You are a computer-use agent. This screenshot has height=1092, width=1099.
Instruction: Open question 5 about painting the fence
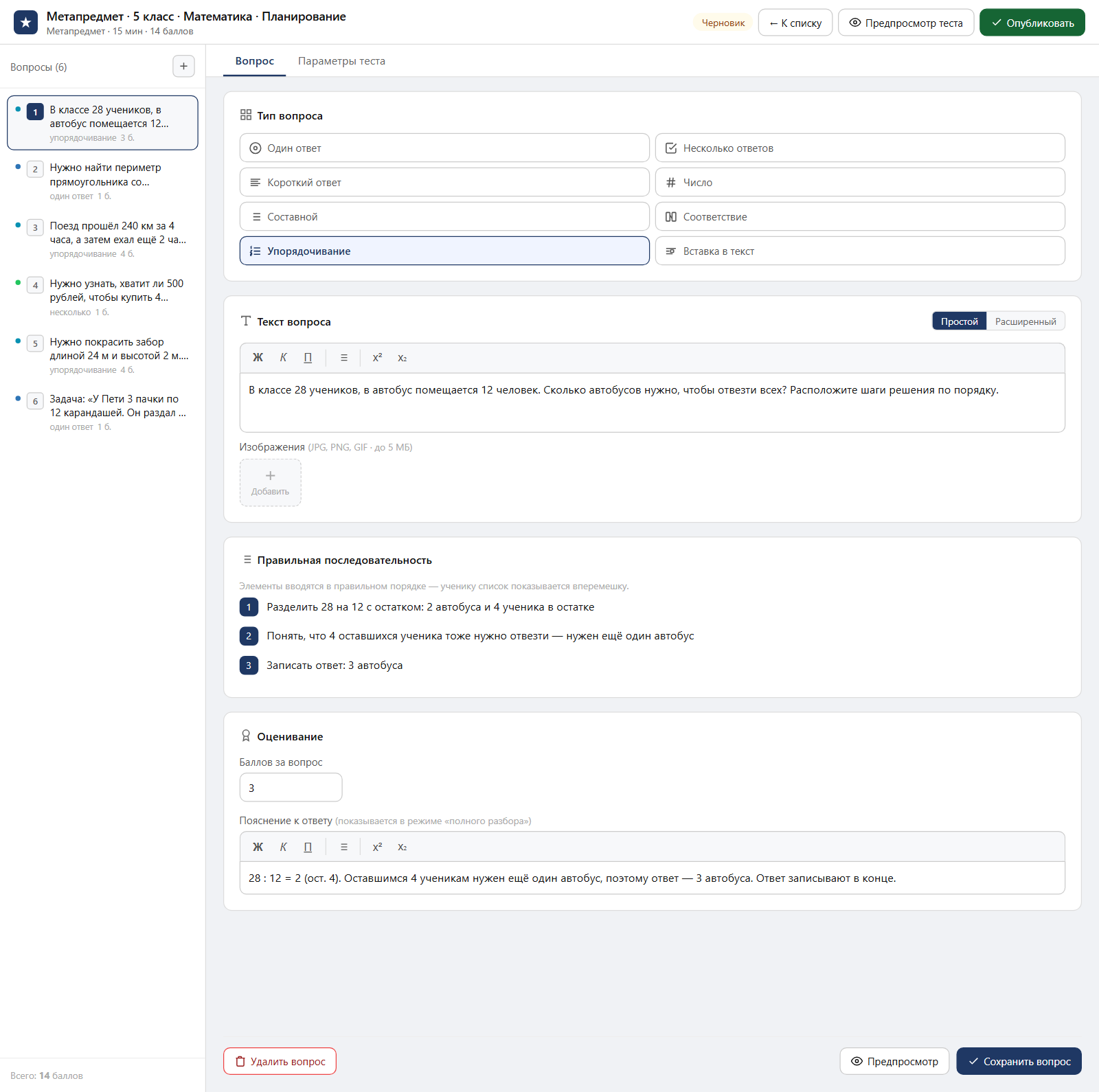tap(103, 355)
